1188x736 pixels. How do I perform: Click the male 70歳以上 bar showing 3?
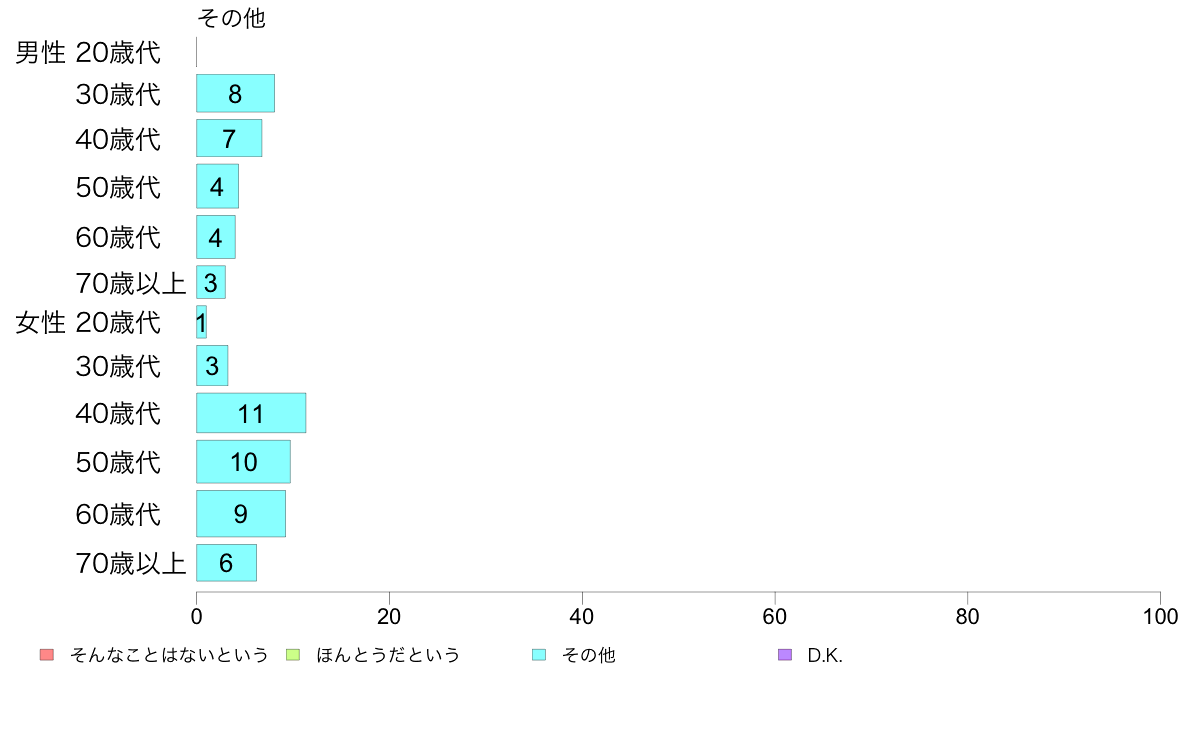(211, 282)
